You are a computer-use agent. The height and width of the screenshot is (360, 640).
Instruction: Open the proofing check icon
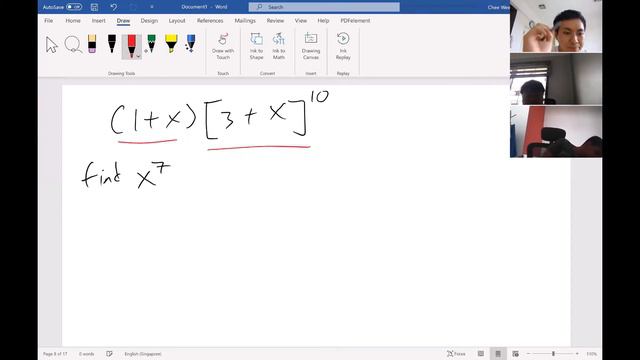(x=109, y=354)
